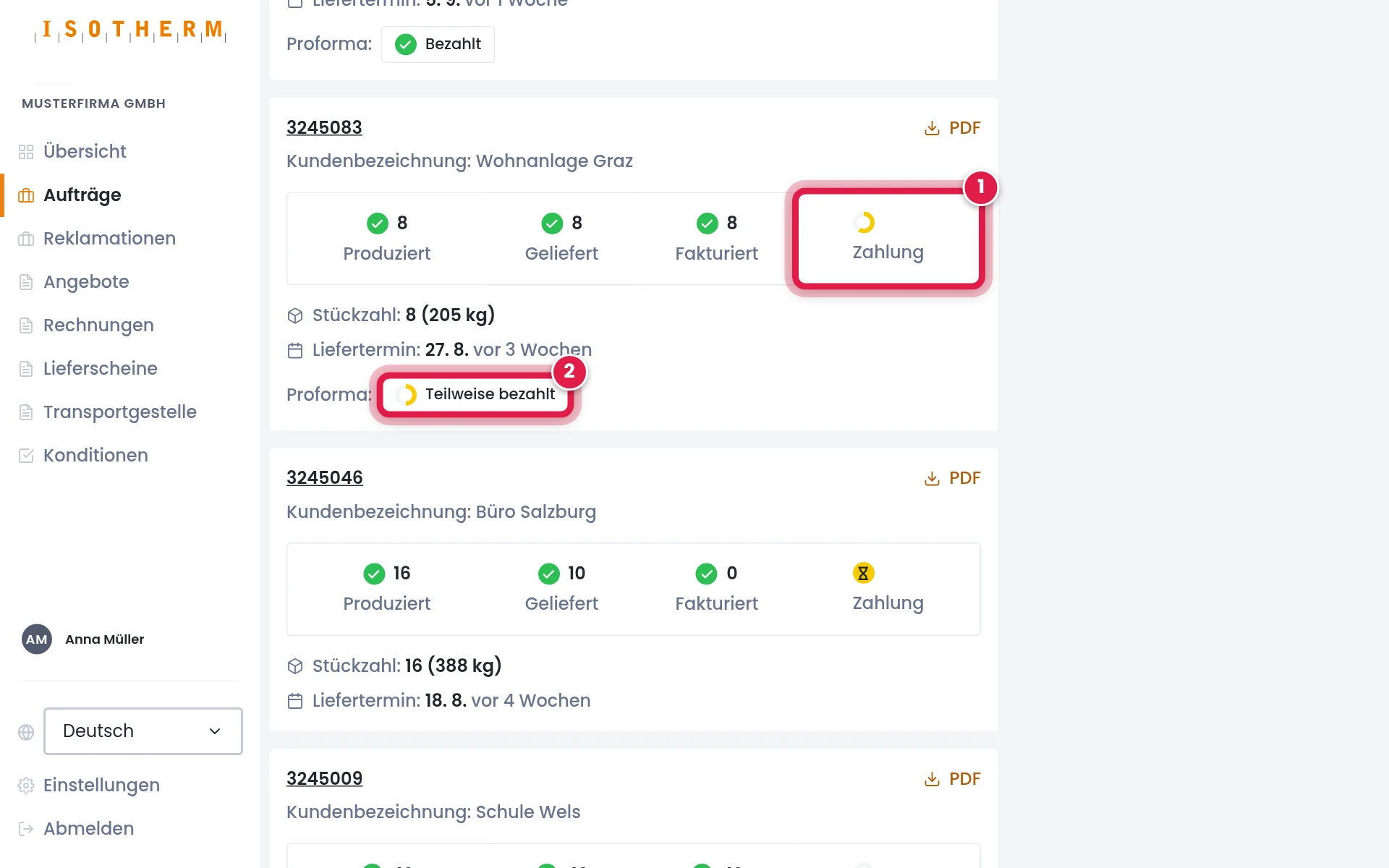The image size is (1389, 868).
Task: Select Lieferscheine in the sidebar
Action: pyautogui.click(x=101, y=369)
